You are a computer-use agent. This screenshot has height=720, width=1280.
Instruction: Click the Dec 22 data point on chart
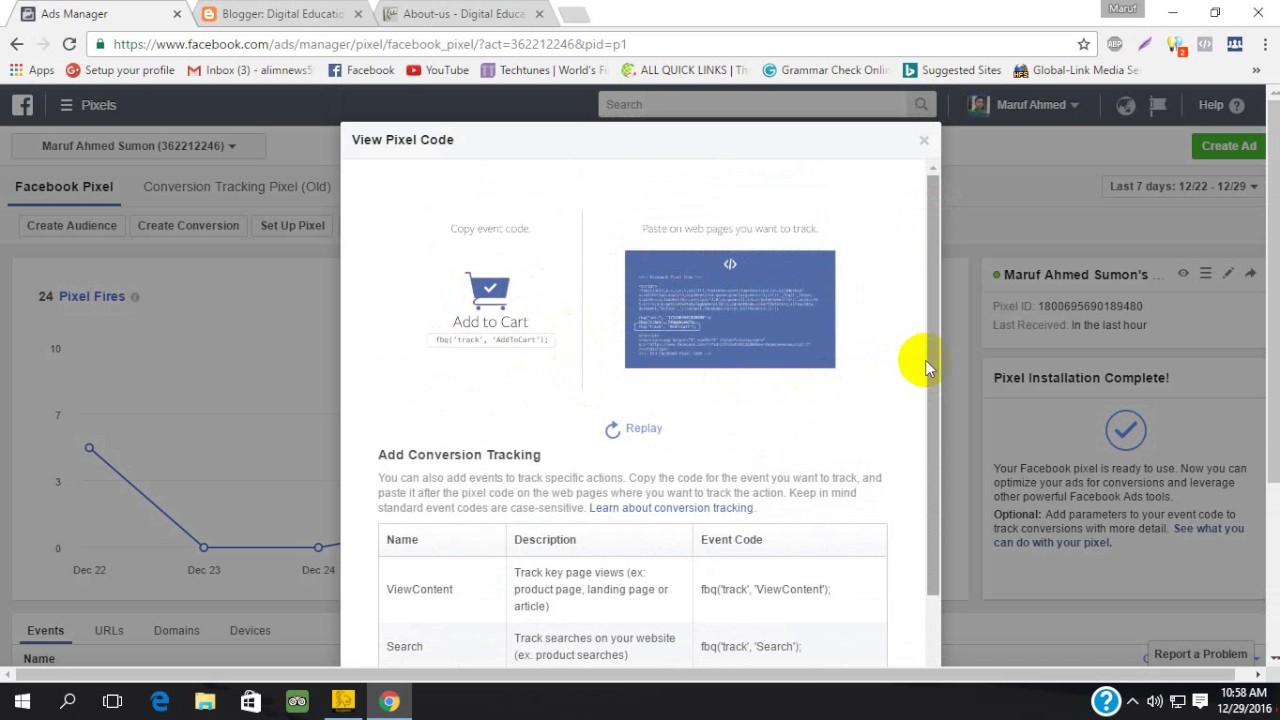89,448
